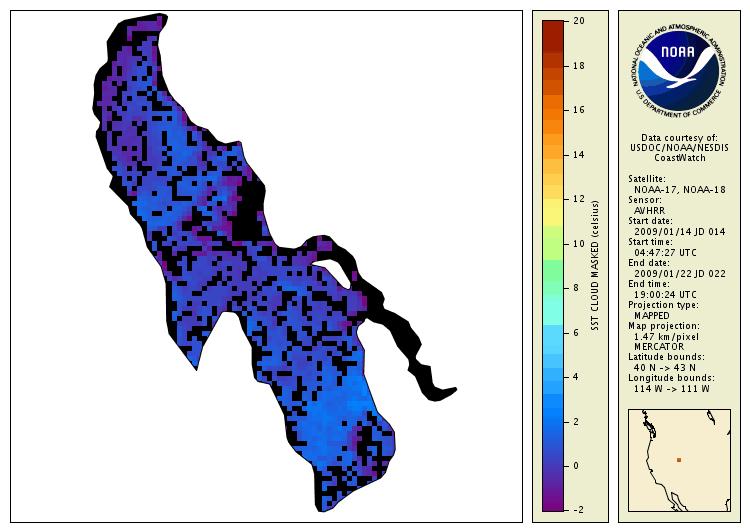Click the 'MAPPED' projection value
This screenshot has width=750, height=532.
click(x=651, y=316)
